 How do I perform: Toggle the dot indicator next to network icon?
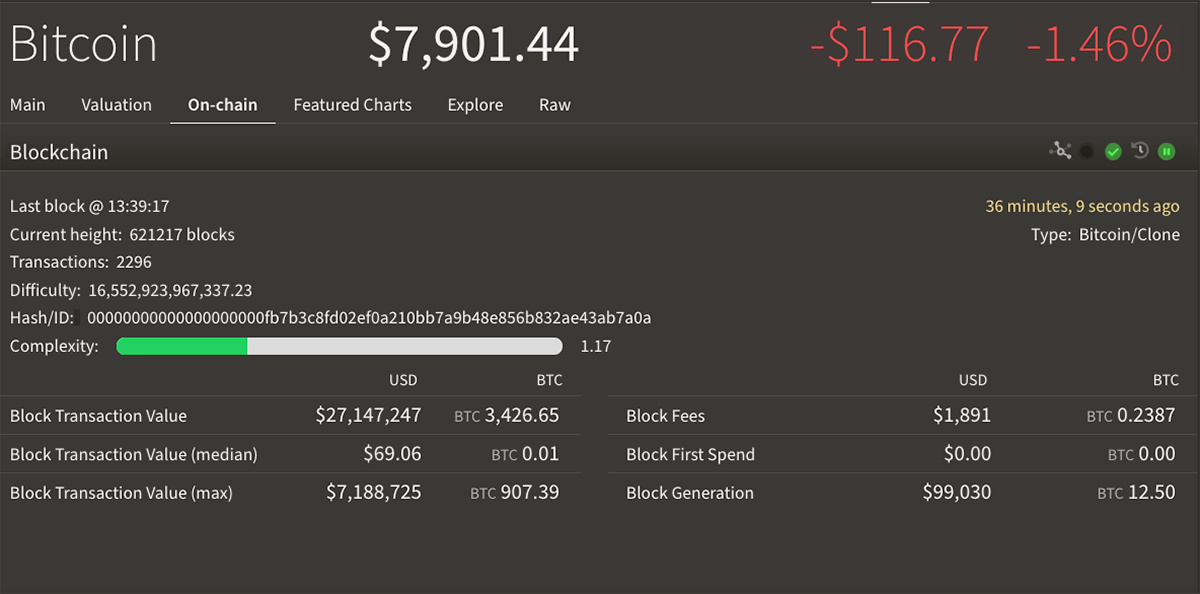(x=1086, y=151)
